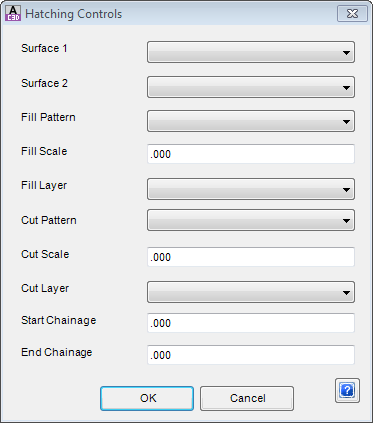This screenshot has width=373, height=423.
Task: Expand the Cut Pattern dropdown
Action: (251, 220)
